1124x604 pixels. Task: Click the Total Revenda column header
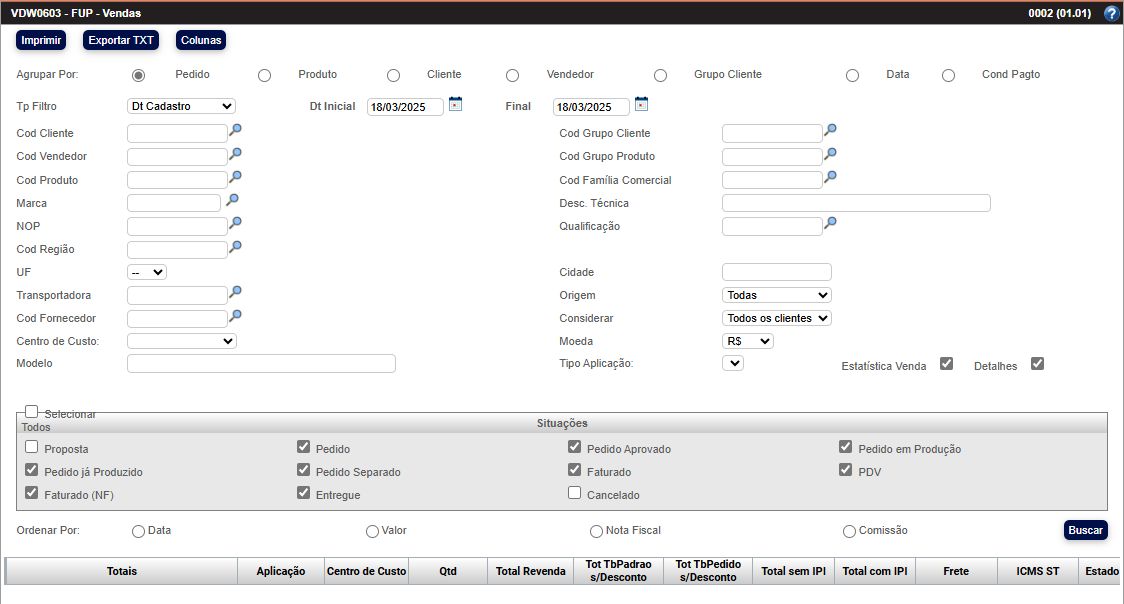[x=531, y=571]
